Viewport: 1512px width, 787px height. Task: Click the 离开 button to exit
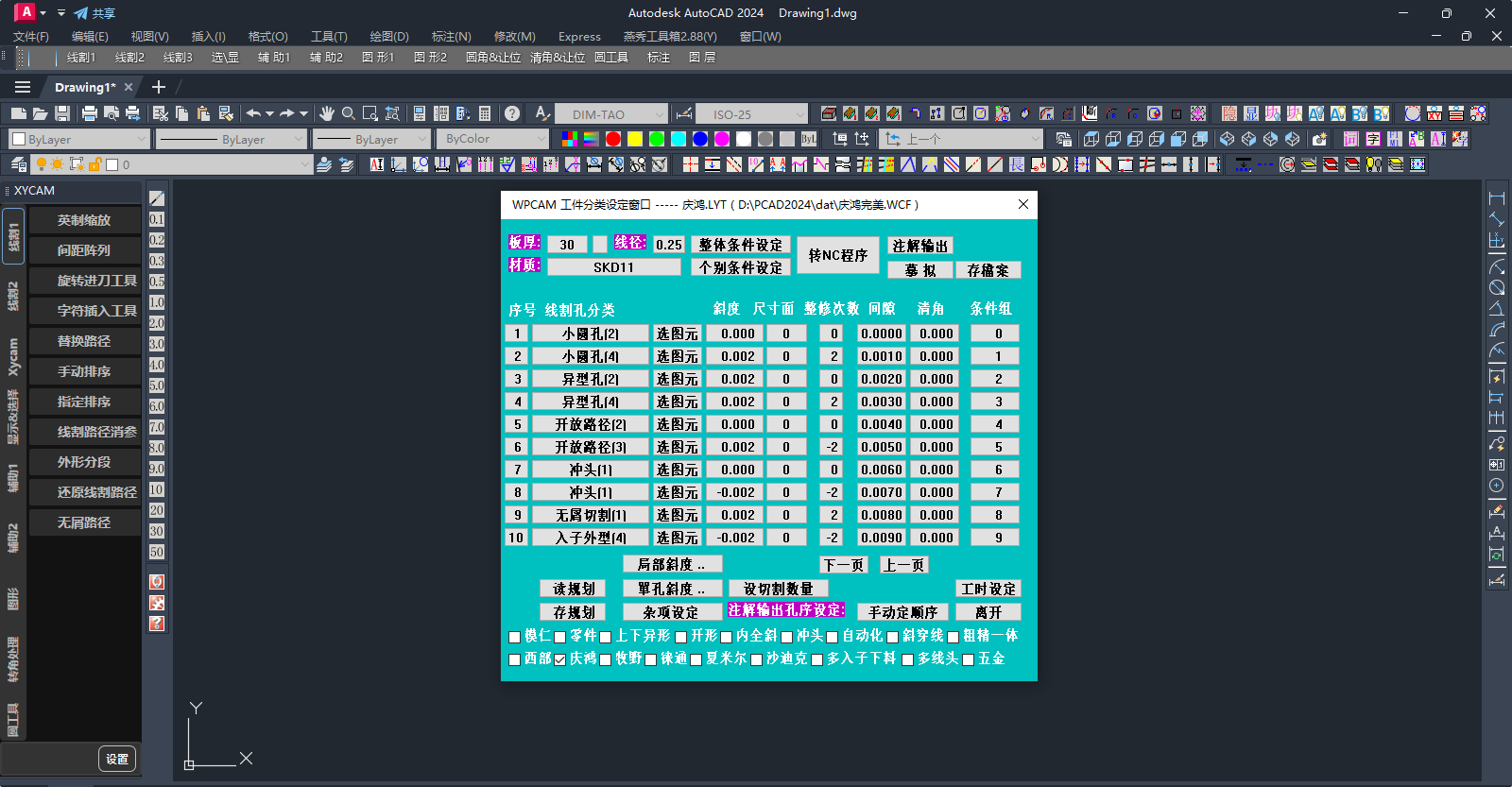pos(988,612)
